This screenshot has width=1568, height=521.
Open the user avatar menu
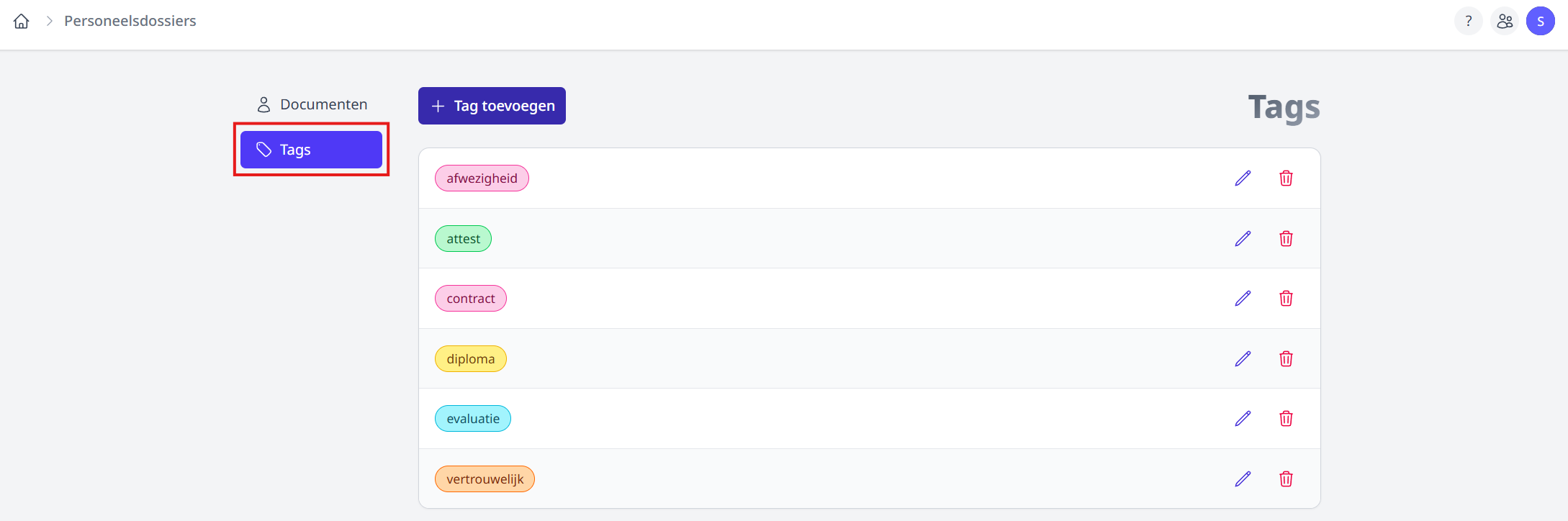click(x=1540, y=22)
